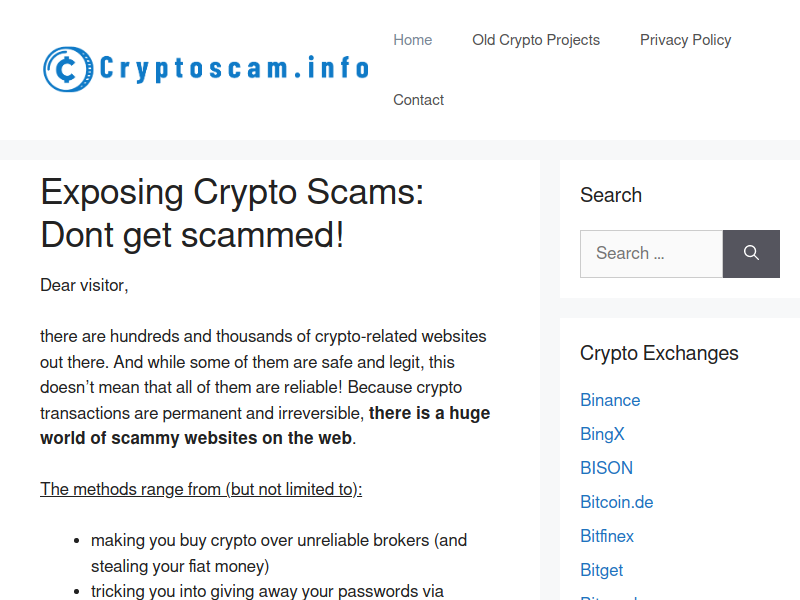Open the Bitfinex exchange link
Viewport: 800px width, 600px height.
point(607,536)
